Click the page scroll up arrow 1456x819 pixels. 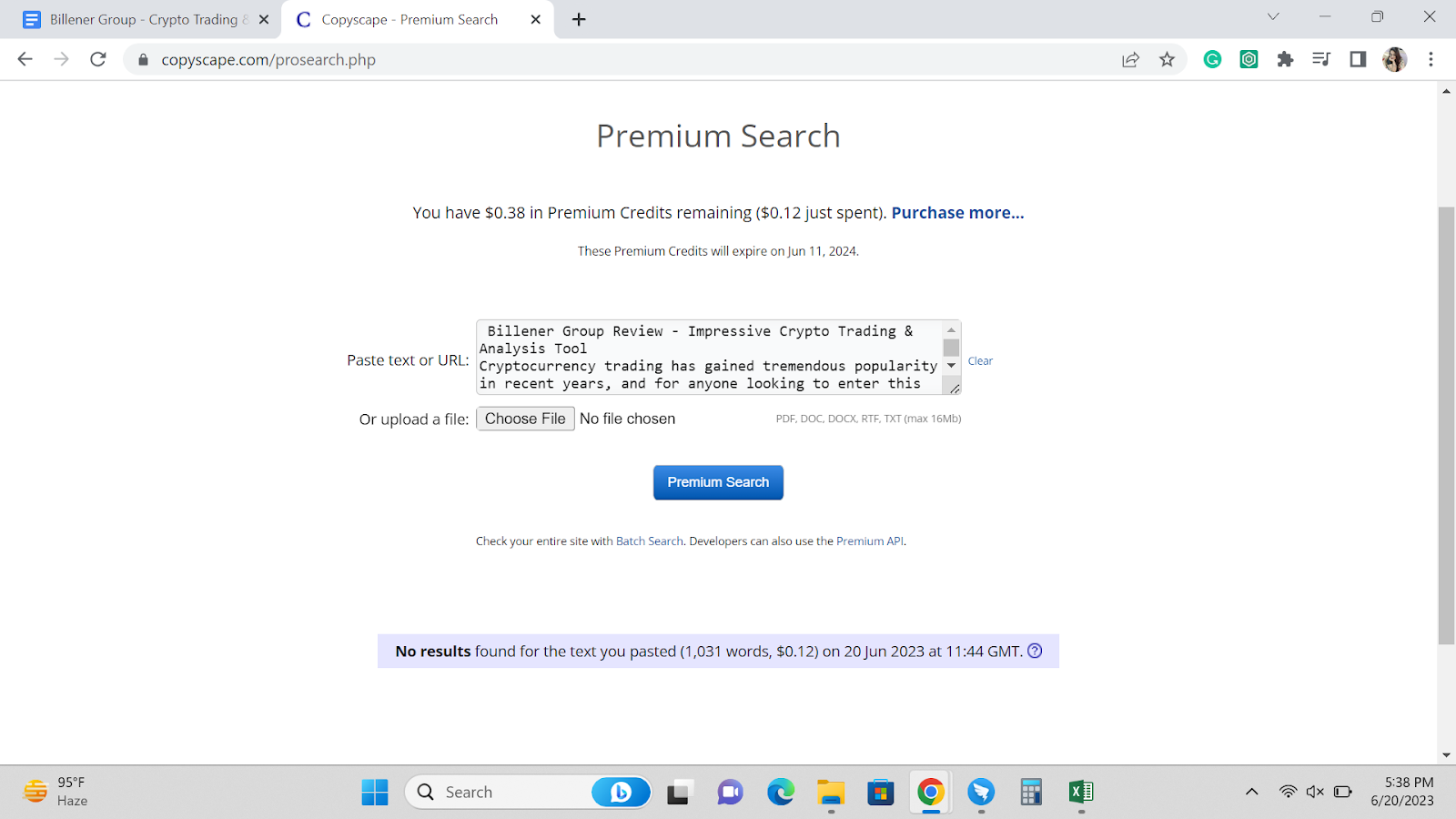point(1446,91)
